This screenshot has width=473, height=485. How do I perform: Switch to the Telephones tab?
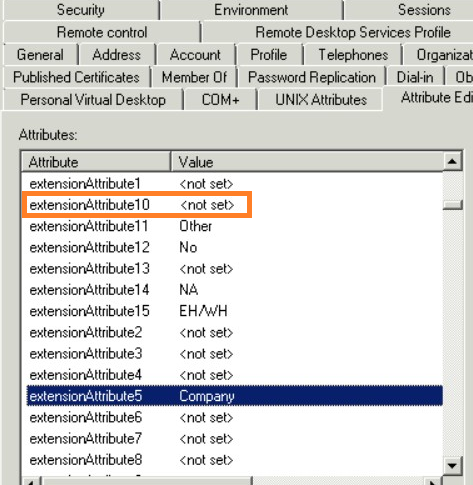point(353,55)
